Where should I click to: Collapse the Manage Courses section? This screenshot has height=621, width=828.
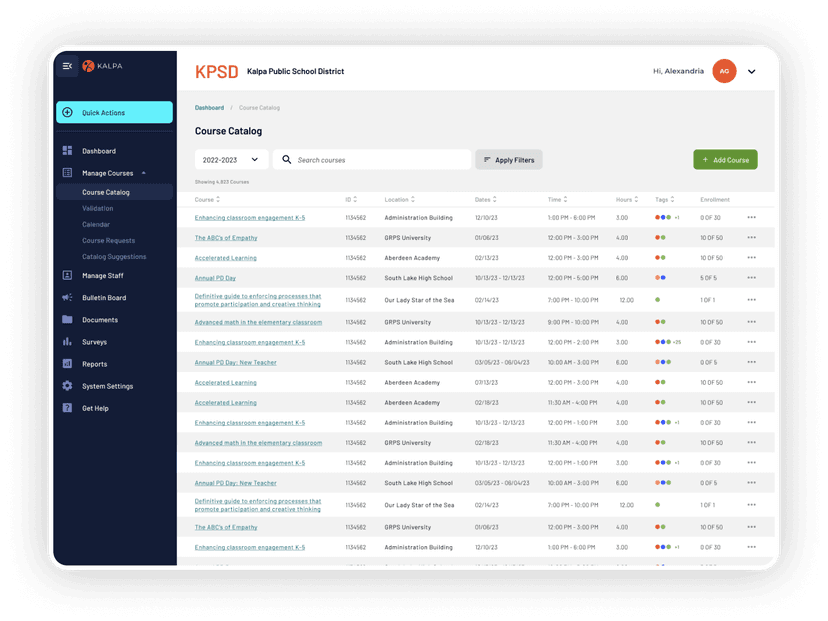145,171
